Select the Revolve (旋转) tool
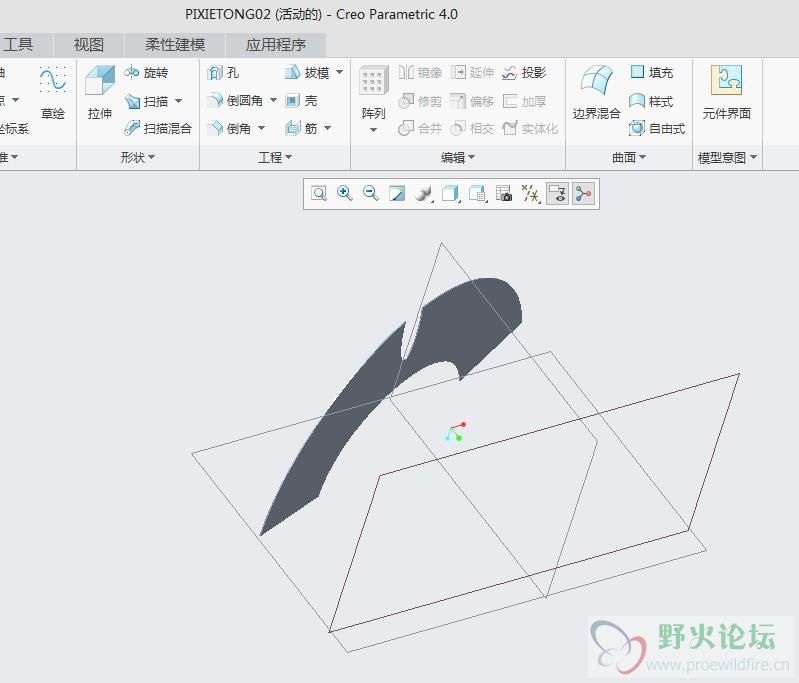The height and width of the screenshot is (683, 799). point(146,73)
